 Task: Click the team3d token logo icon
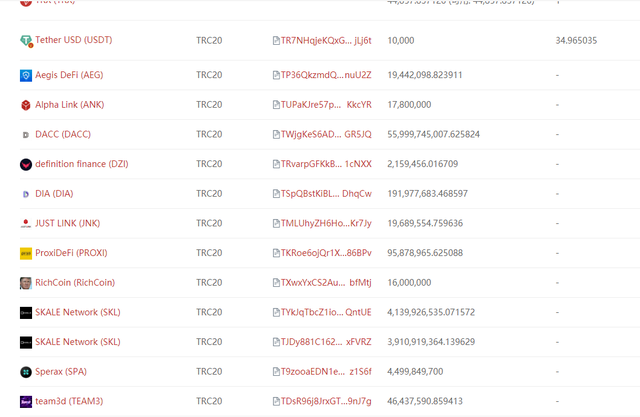tap(26, 401)
